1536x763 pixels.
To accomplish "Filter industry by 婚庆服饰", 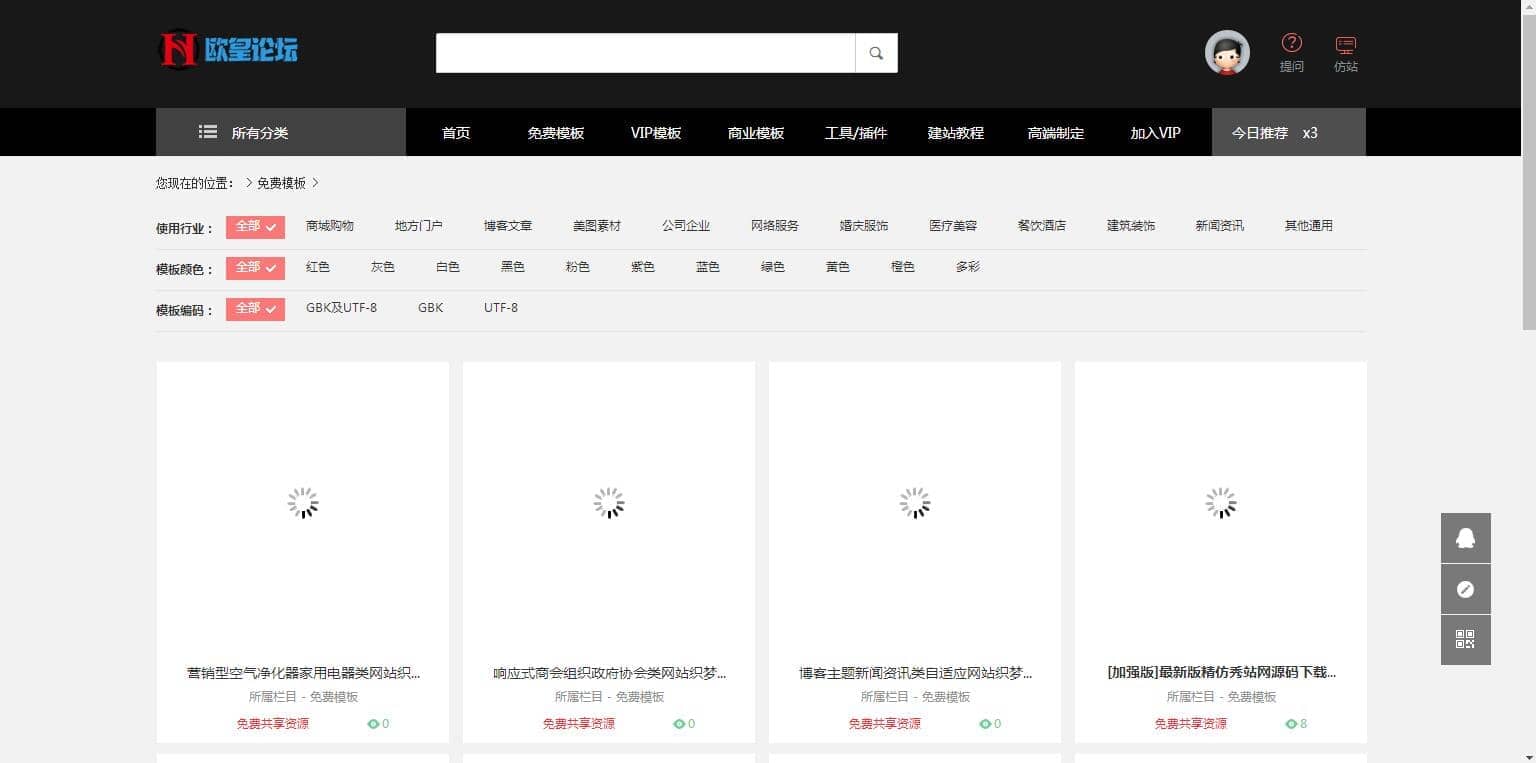I will 864,226.
